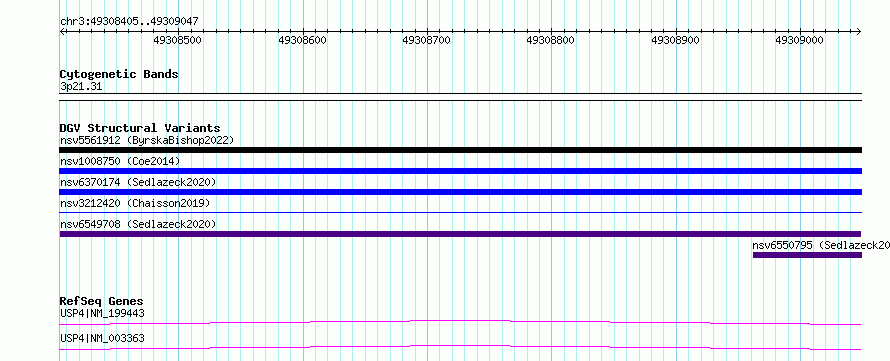Click the blue nsv6370174 variant bar

click(x=460, y=192)
